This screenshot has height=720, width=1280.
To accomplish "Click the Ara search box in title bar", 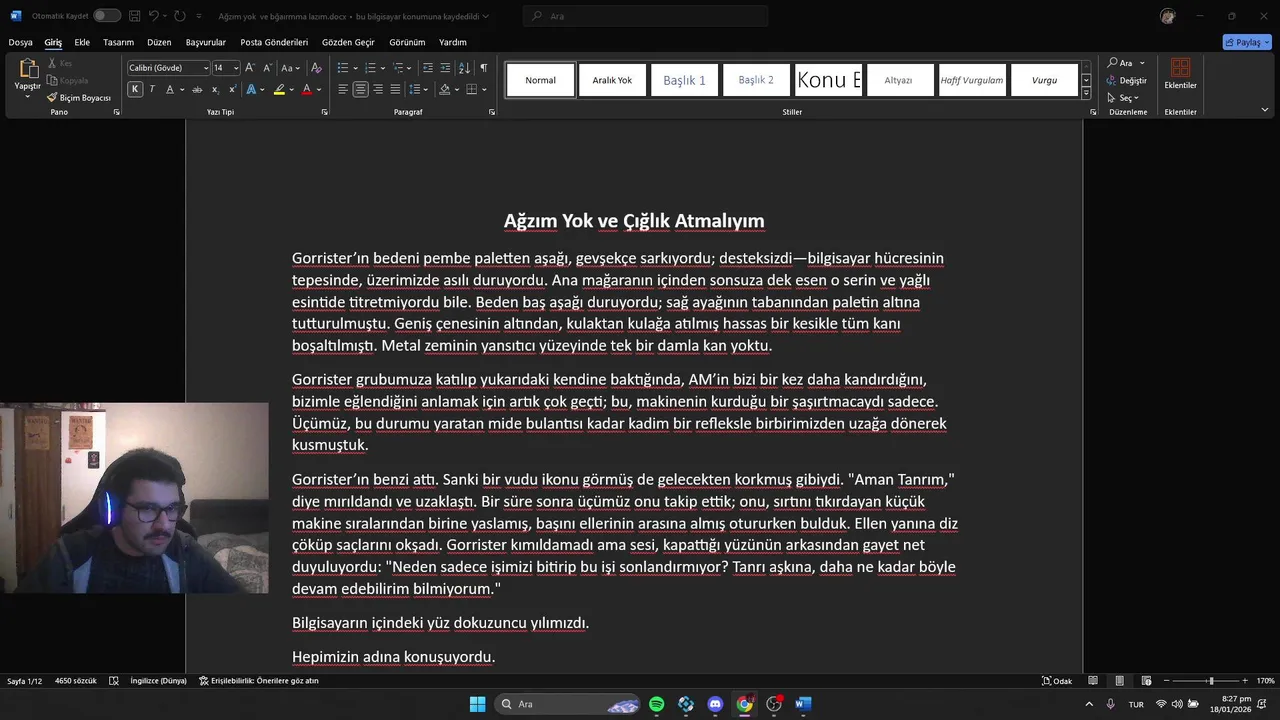I will tap(646, 16).
